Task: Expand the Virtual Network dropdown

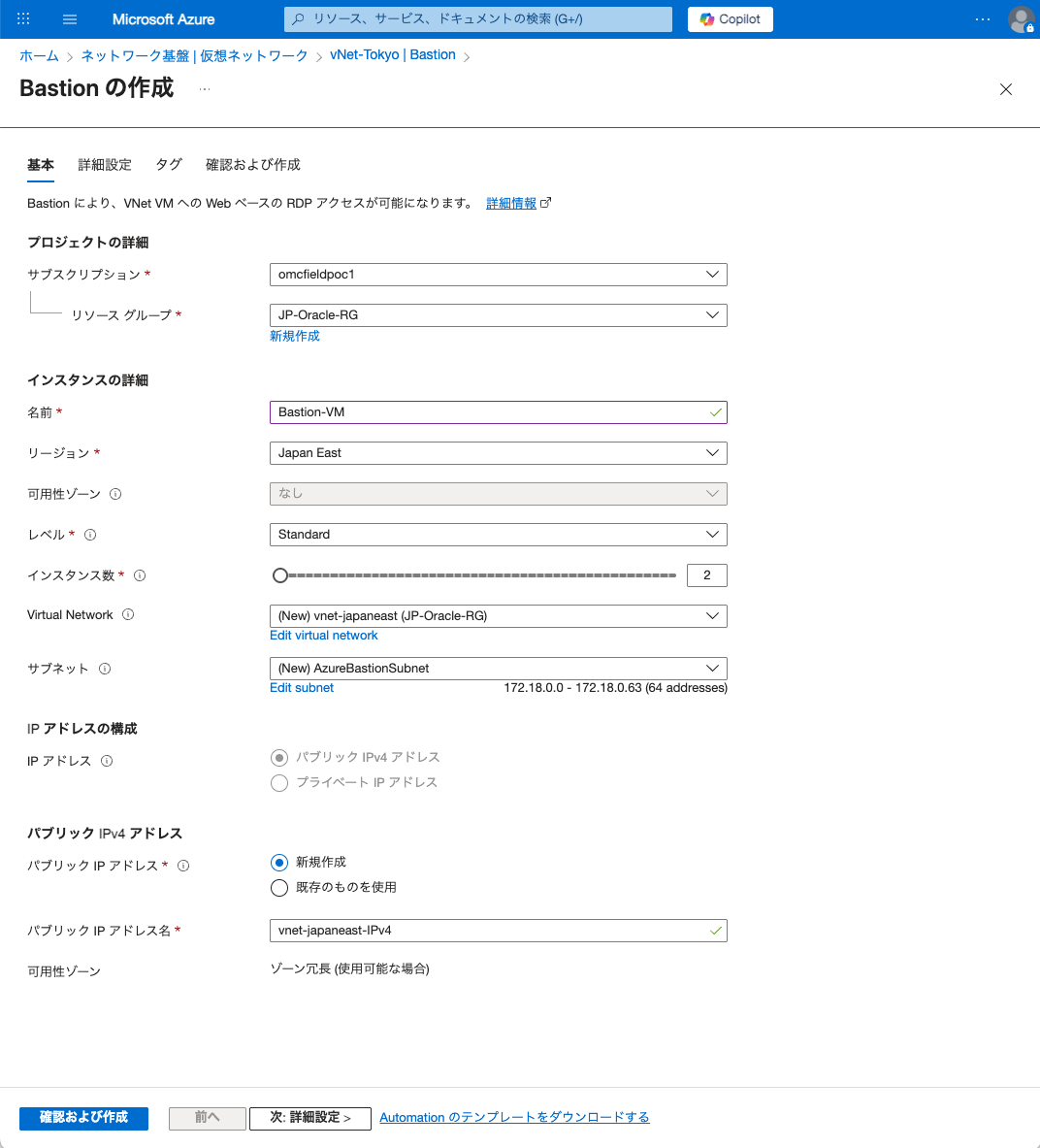Action: click(x=499, y=616)
